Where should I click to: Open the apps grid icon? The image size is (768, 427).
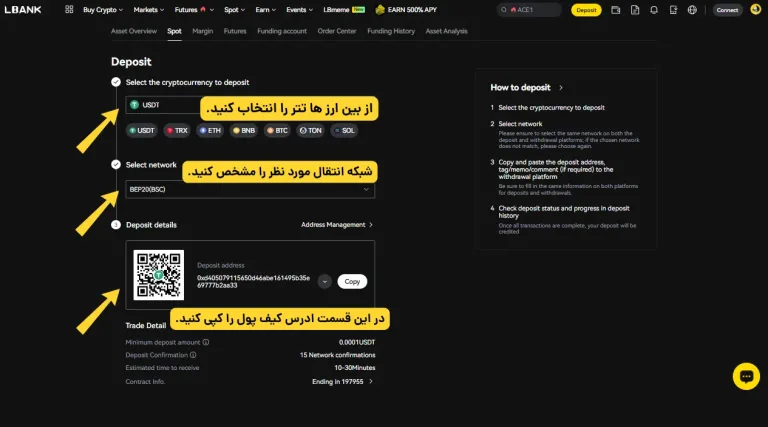point(69,9)
